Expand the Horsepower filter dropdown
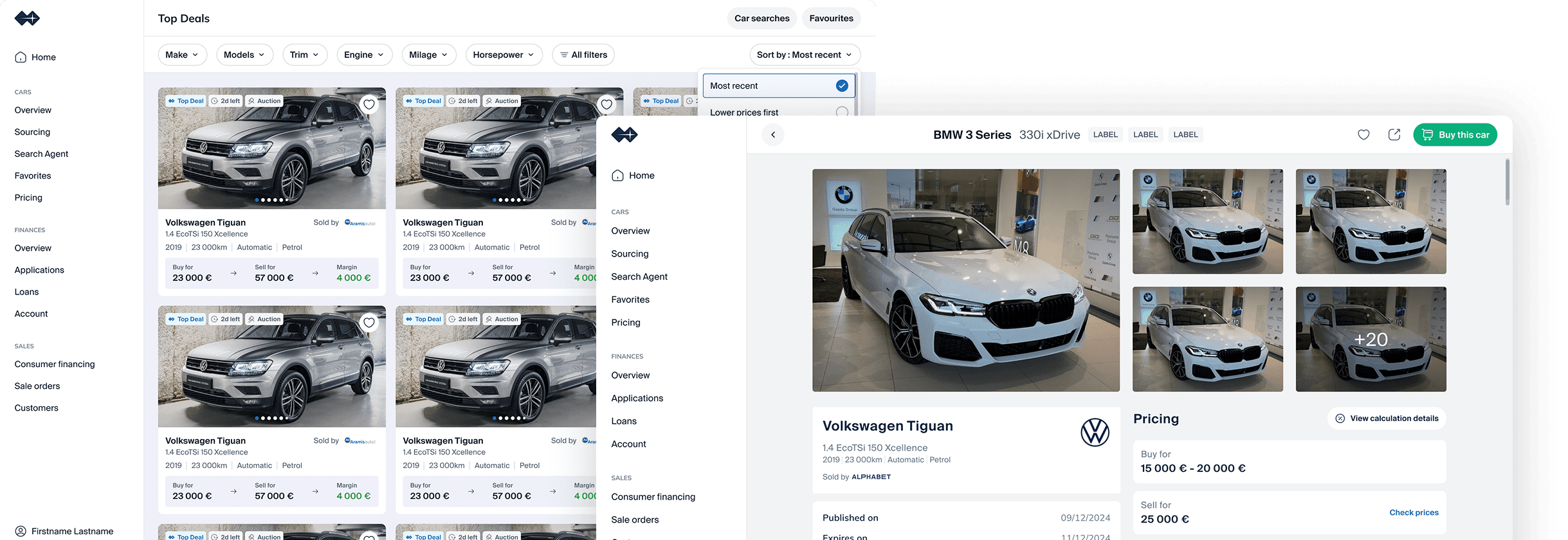1568x540 pixels. (x=504, y=55)
